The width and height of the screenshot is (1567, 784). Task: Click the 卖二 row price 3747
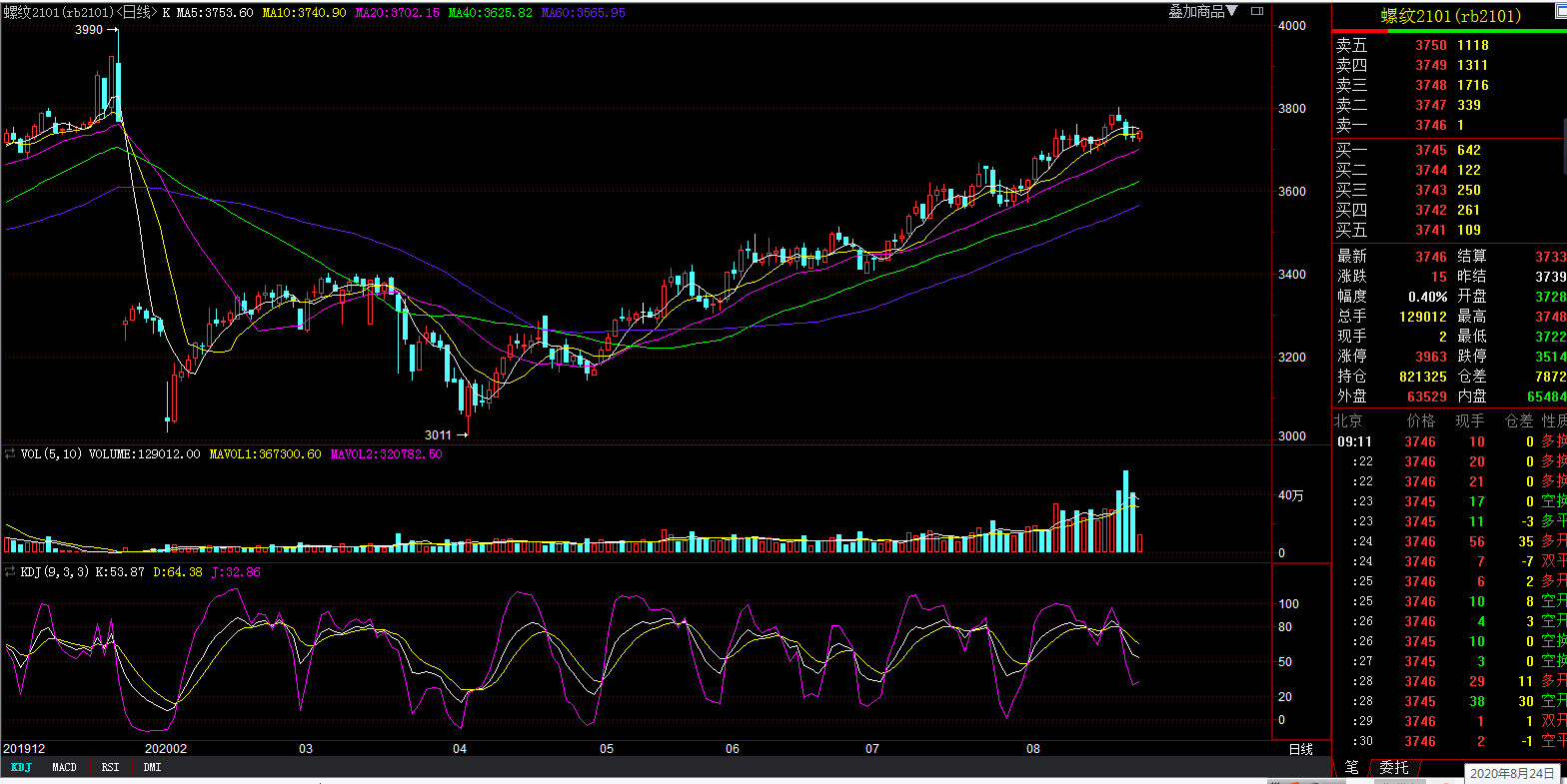[x=1430, y=105]
